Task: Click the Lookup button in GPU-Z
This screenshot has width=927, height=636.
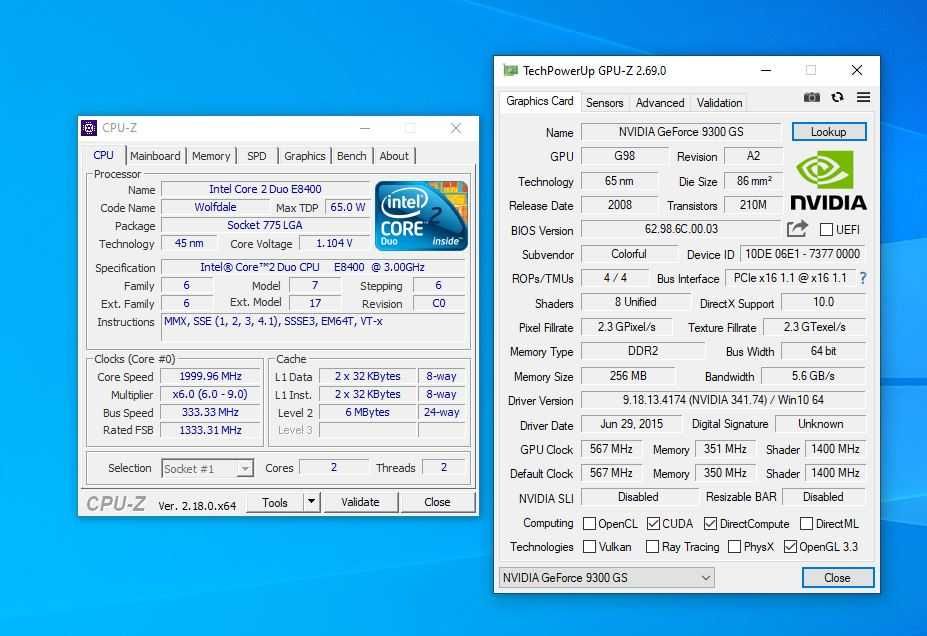Action: coord(829,132)
